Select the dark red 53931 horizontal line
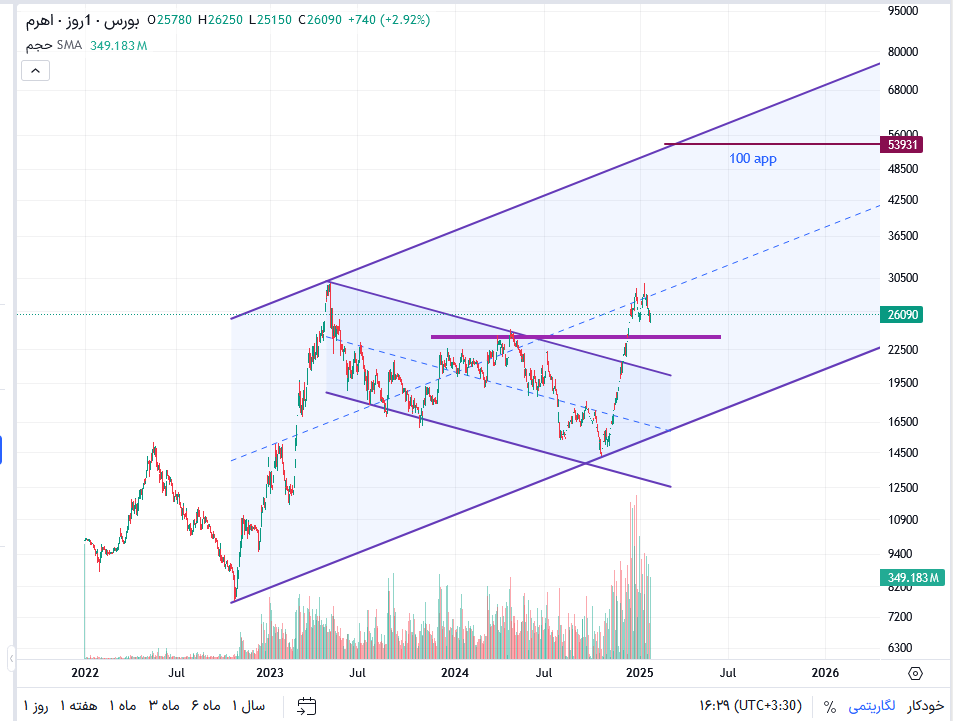This screenshot has width=953, height=721. (x=772, y=145)
